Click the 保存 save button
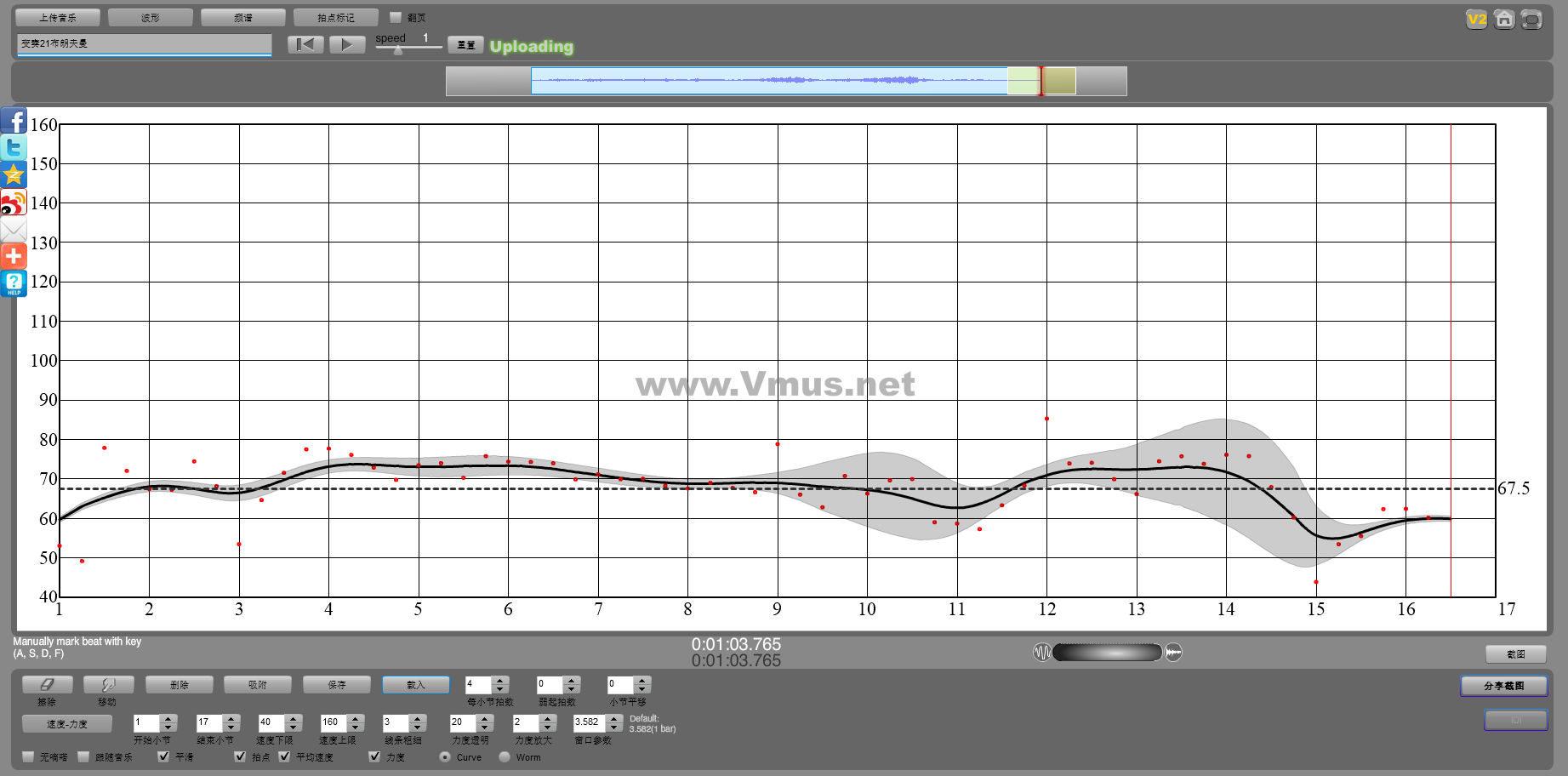The width and height of the screenshot is (1568, 776). (337, 685)
